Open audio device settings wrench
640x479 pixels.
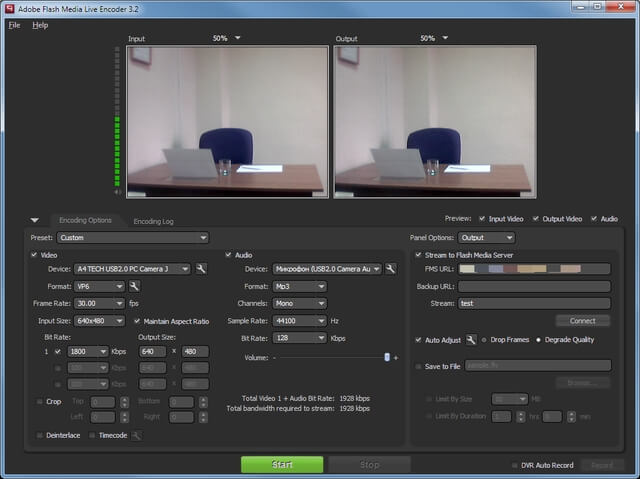(x=391, y=268)
